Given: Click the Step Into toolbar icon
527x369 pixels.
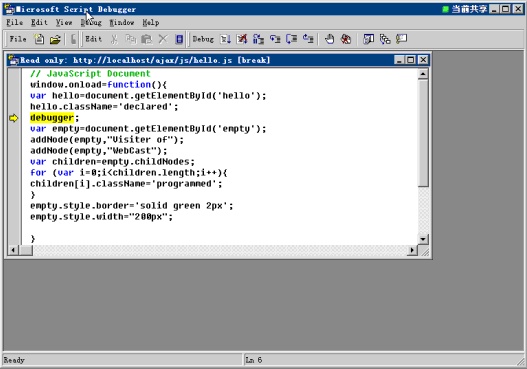Looking at the screenshot, I should click(275, 39).
